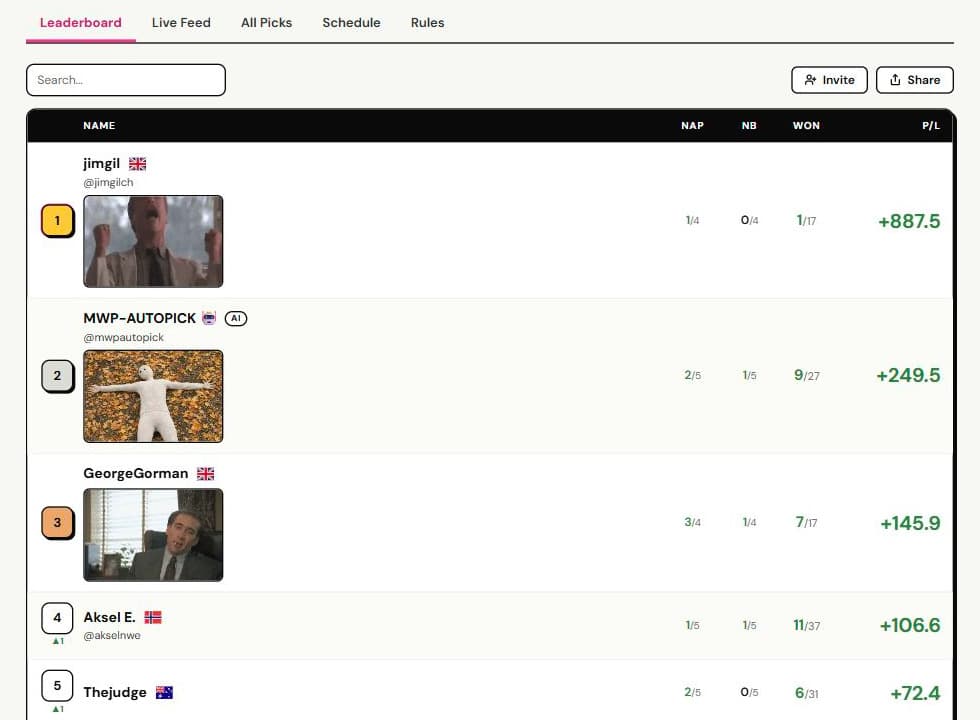Click the UK flag next to jimgil

pyautogui.click(x=138, y=164)
